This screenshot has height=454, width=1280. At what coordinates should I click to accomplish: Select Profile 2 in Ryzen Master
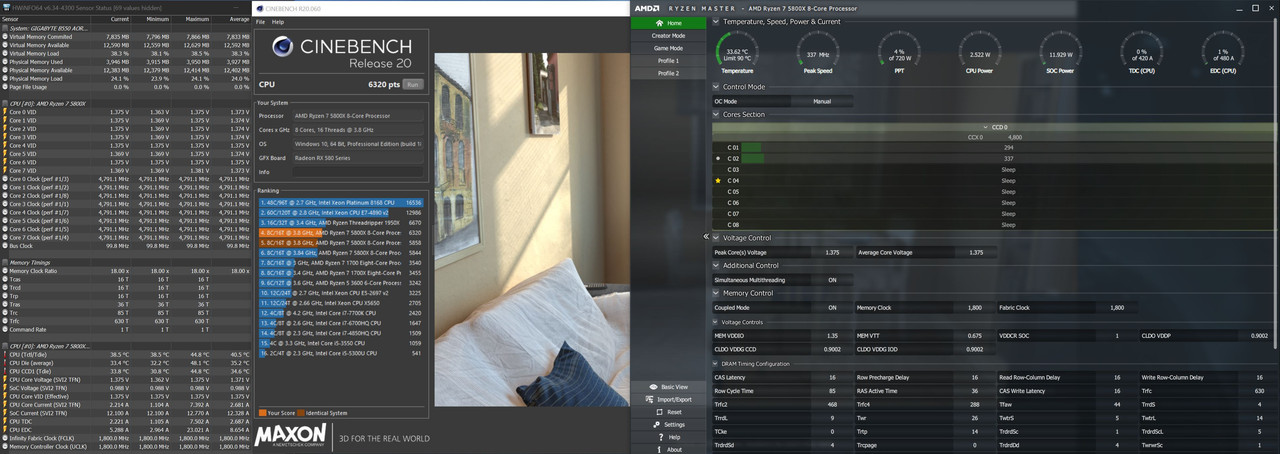(668, 73)
